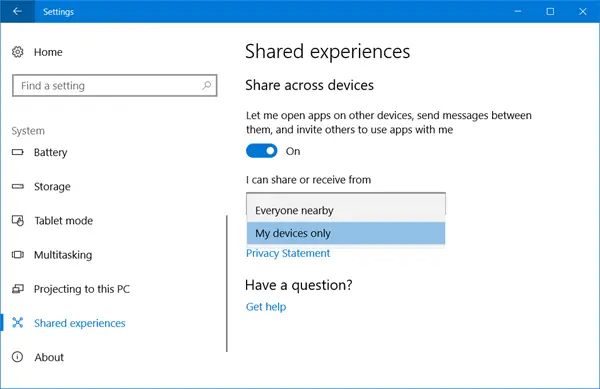
Task: Focus the Find a setting search box
Action: pos(114,85)
